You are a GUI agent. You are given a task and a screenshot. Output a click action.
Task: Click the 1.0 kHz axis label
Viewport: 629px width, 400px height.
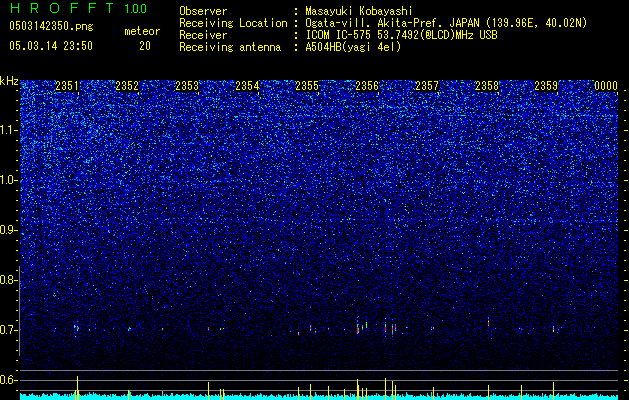(x=7, y=180)
